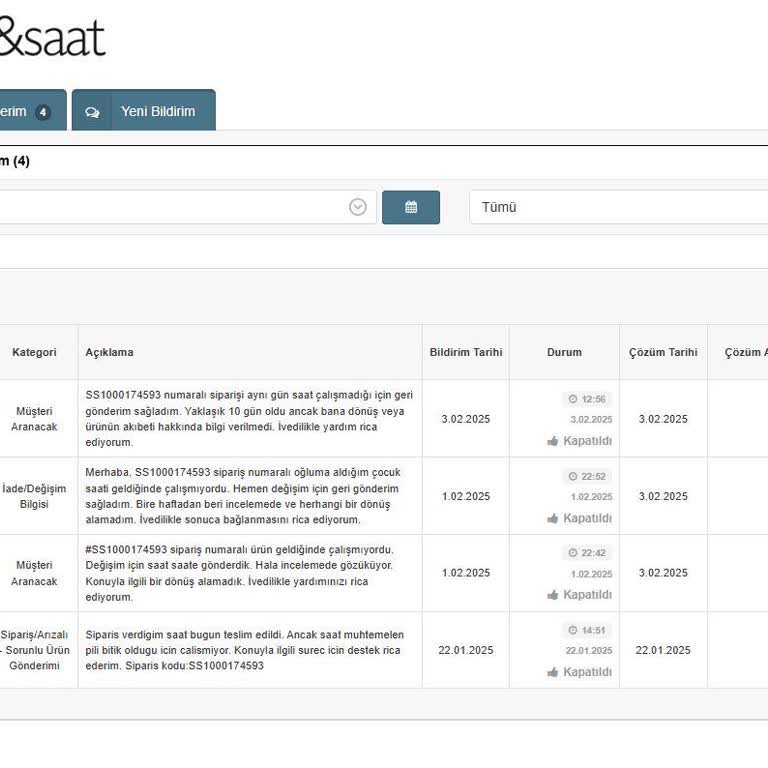This screenshot has width=768, height=768.
Task: Click Kapatıldı status in 12:56 row
Action: pyautogui.click(x=587, y=441)
